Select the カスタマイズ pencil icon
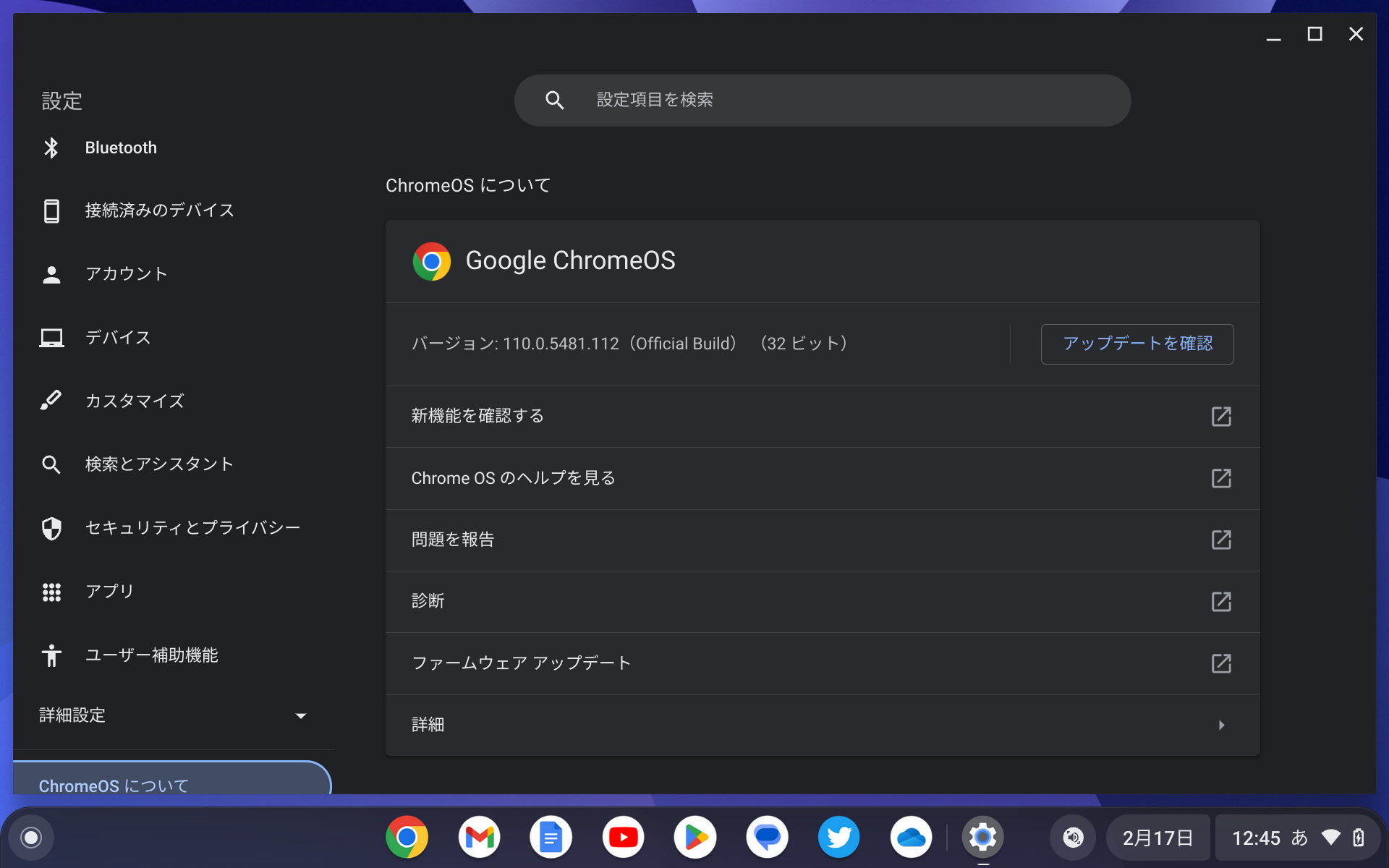This screenshot has width=1389, height=868. coord(51,400)
